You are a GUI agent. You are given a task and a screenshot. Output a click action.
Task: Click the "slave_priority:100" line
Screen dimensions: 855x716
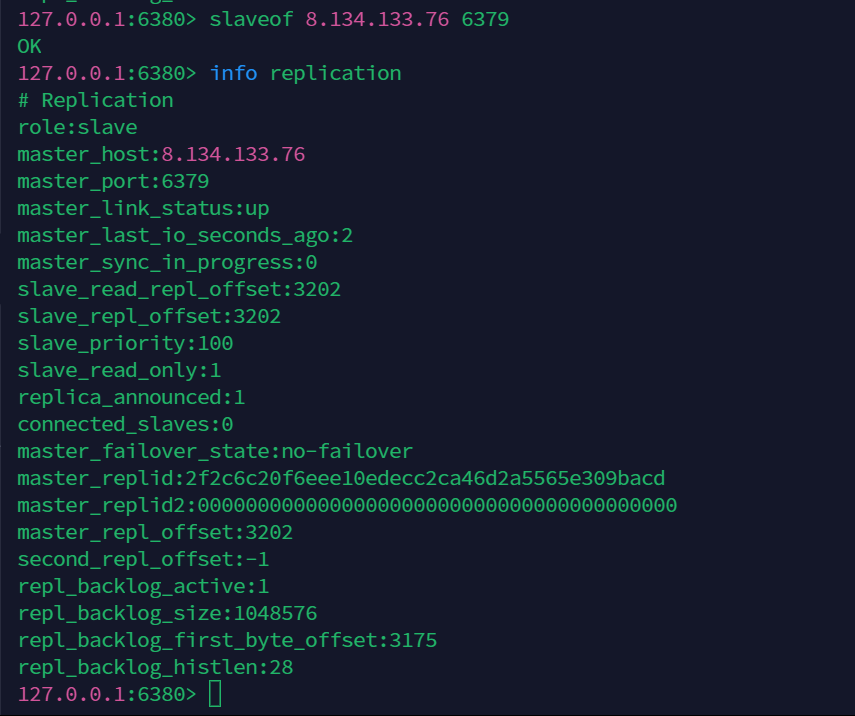tap(125, 344)
